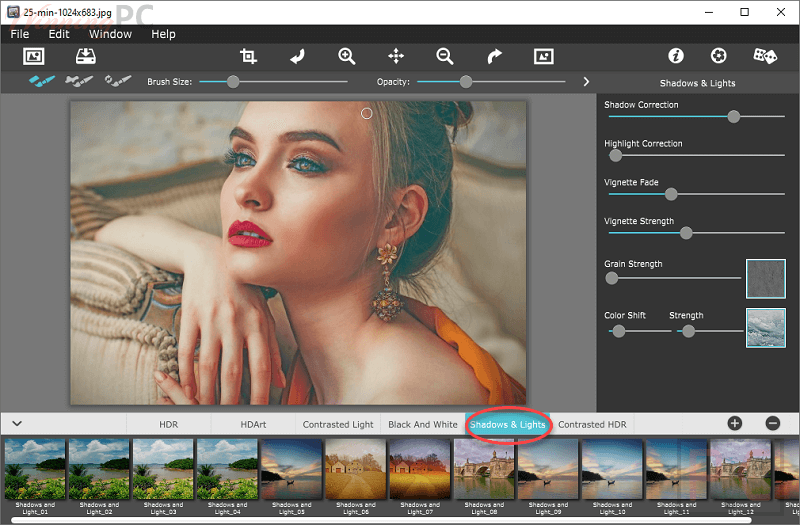Switch to the Contrasted Light tab
Screen dimensions: 800x525
[x=338, y=424]
